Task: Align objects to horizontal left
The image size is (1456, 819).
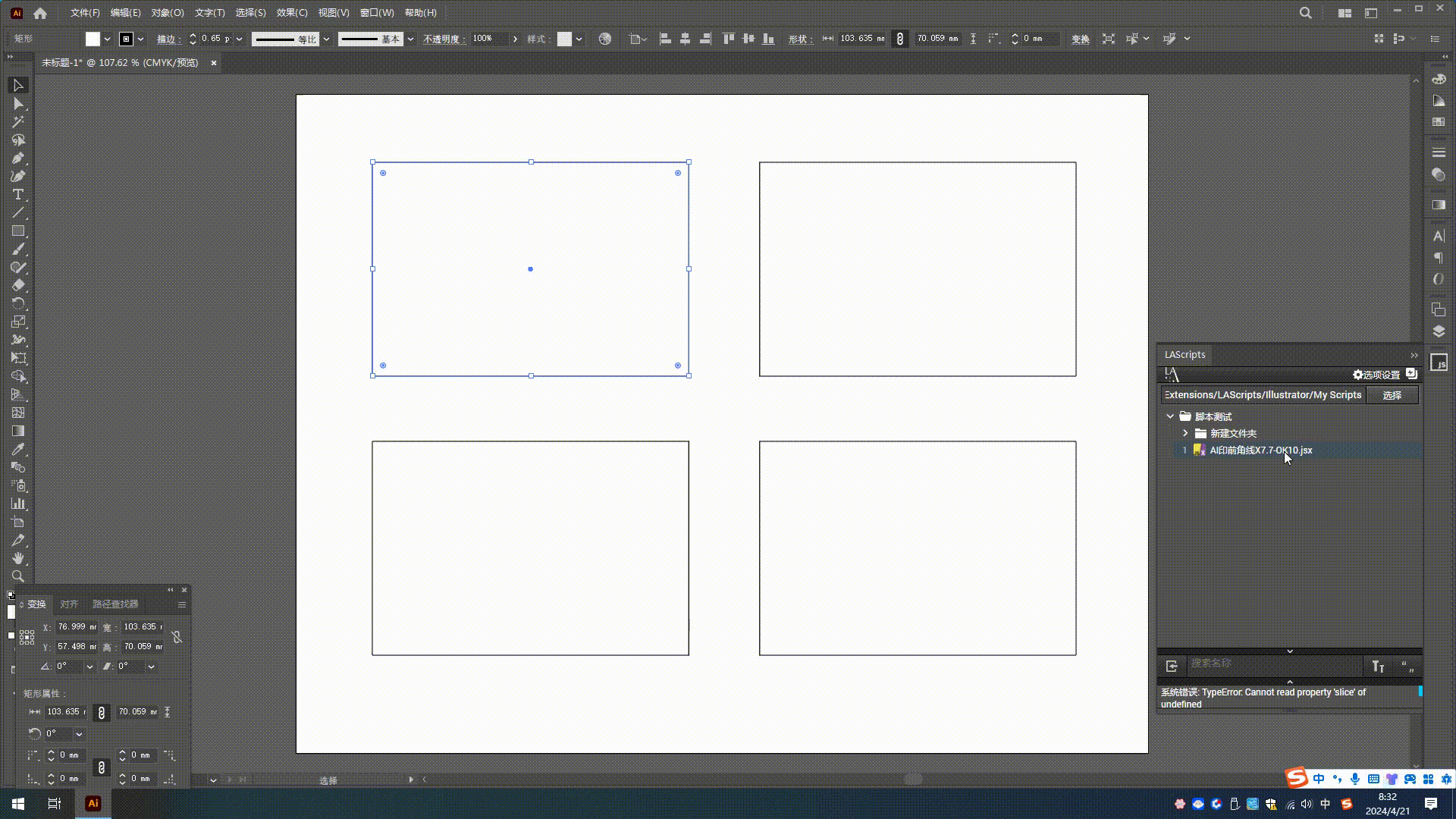Action: (665, 39)
